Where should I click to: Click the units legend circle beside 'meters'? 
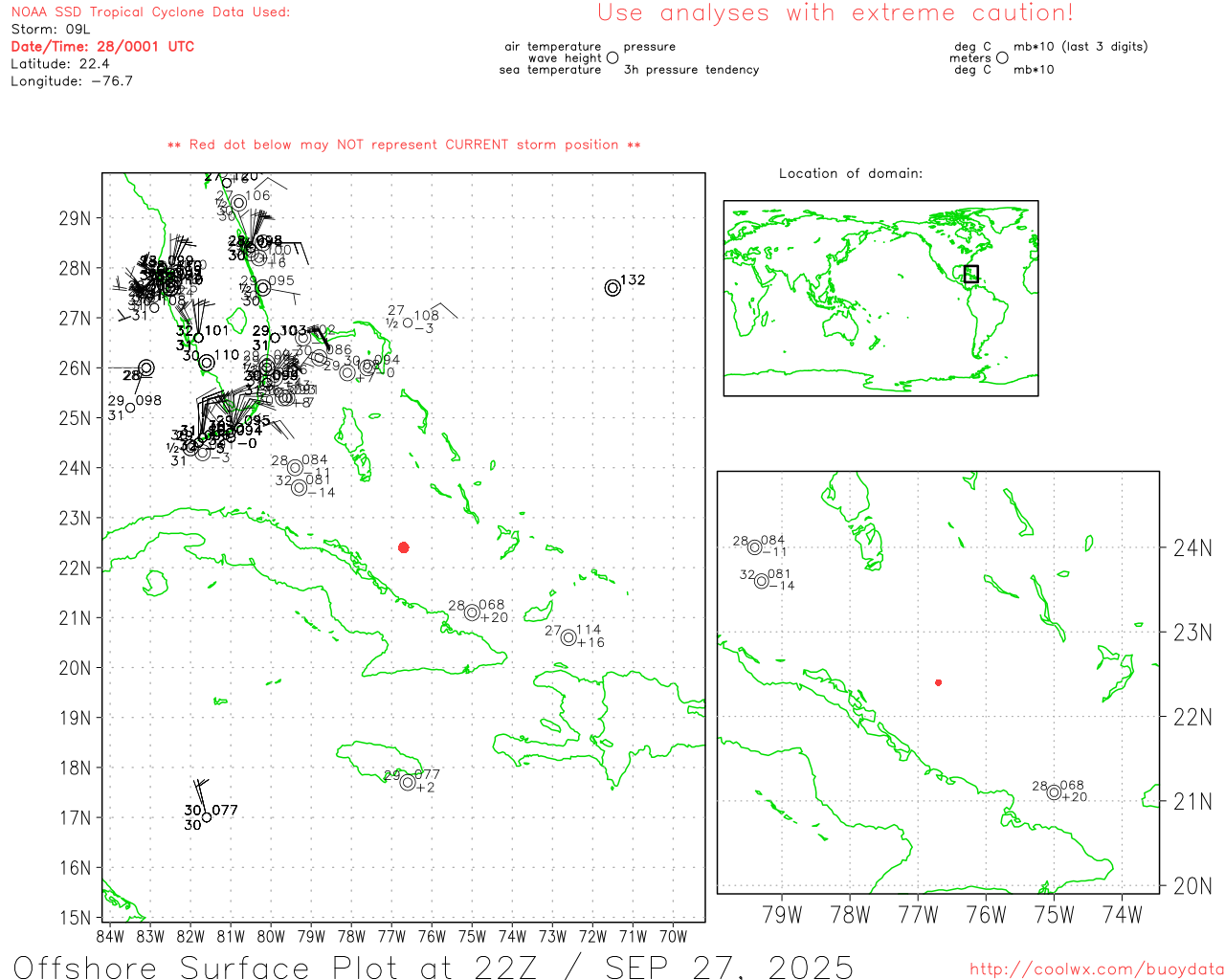tap(1002, 57)
